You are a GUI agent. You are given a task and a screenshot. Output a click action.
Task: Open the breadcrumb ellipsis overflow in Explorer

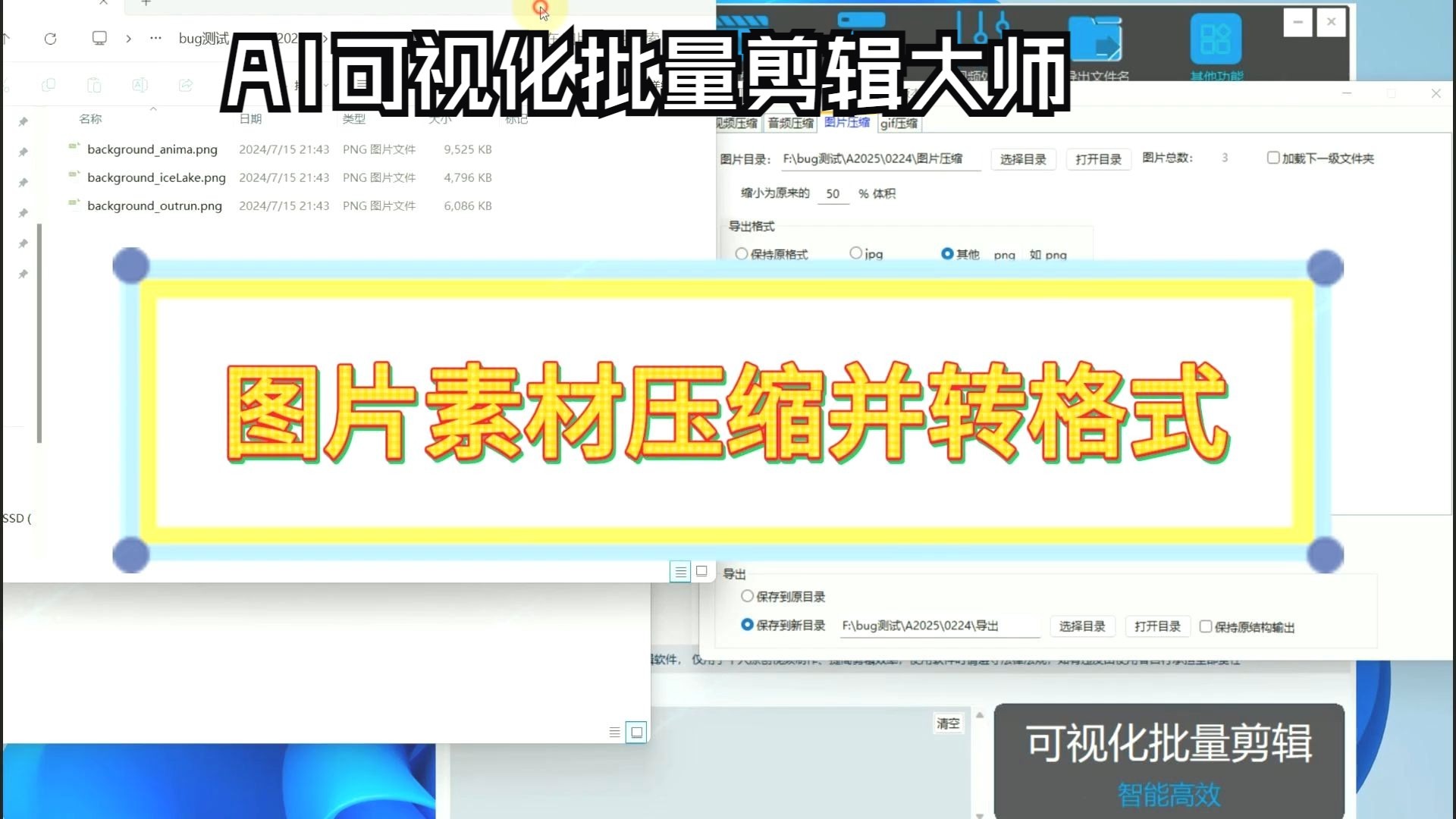(155, 38)
